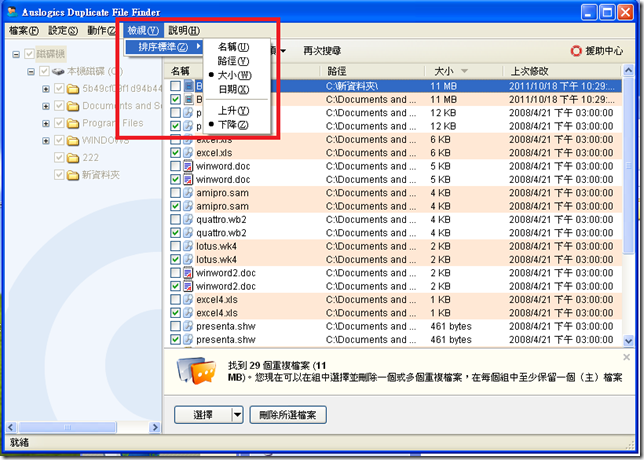Click file icon of checked amipro.sam row
The height and width of the screenshot is (460, 644).
click(x=188, y=206)
